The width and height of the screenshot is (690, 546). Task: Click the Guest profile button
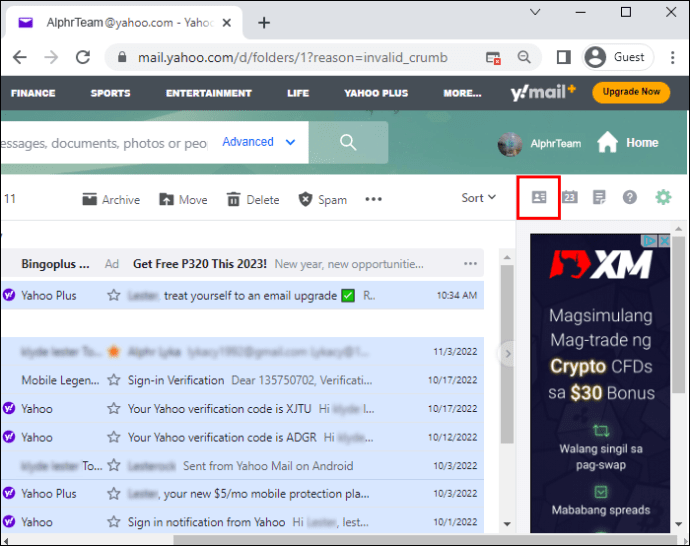pyautogui.click(x=617, y=57)
